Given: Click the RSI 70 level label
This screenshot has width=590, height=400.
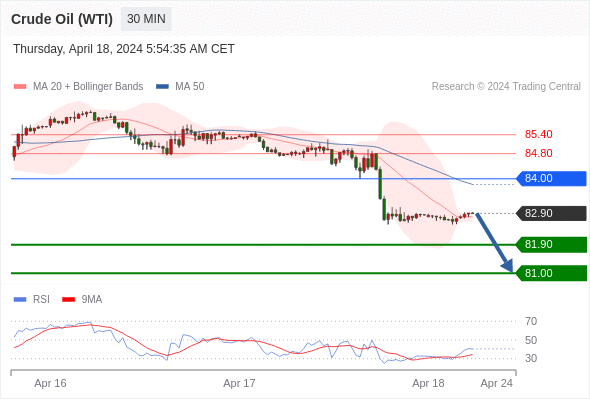Looking at the screenshot, I should pos(531,321).
